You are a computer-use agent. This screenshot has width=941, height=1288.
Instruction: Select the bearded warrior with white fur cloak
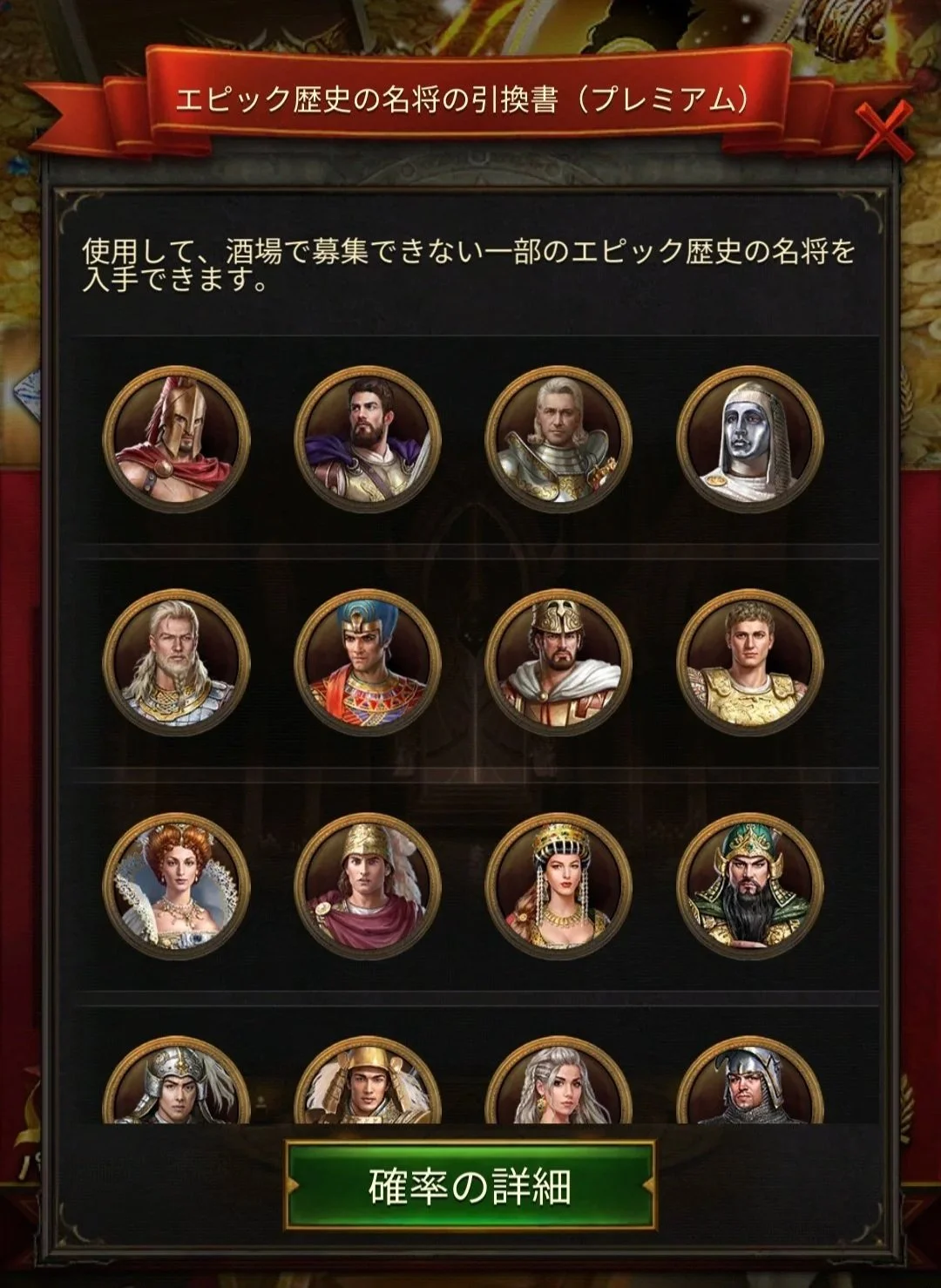pyautogui.click(x=559, y=662)
